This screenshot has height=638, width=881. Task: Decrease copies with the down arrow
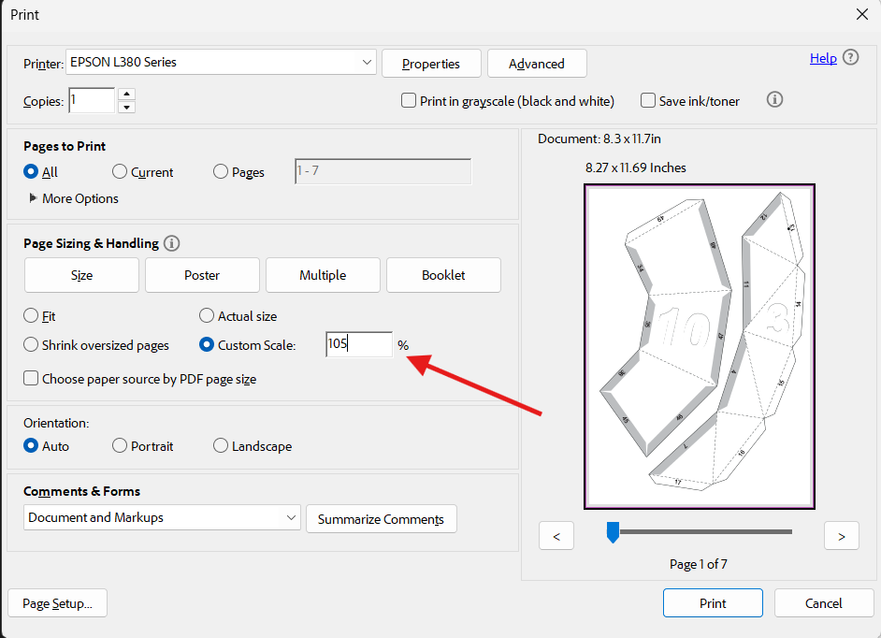(127, 107)
